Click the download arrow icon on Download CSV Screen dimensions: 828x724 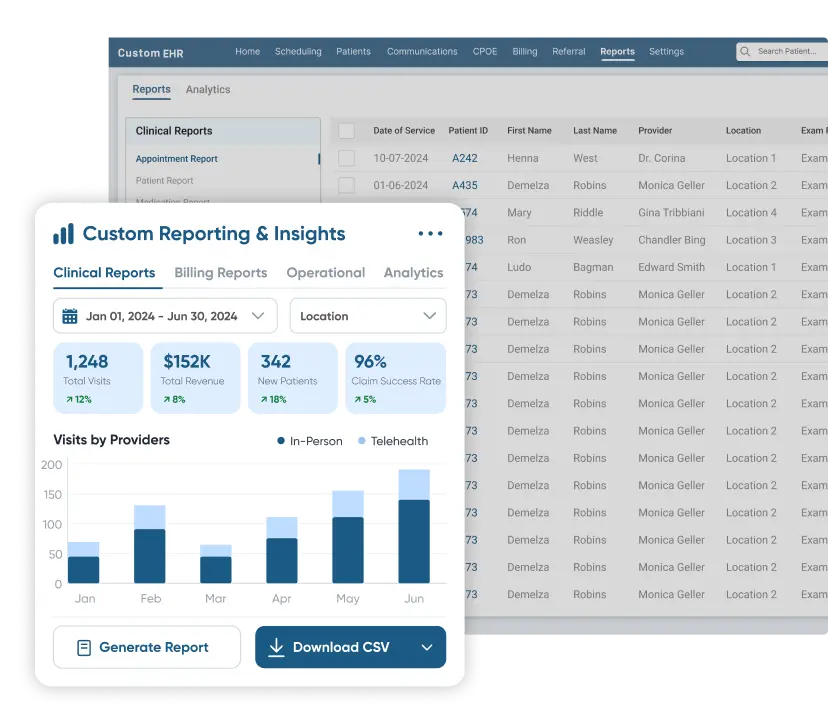tap(276, 647)
